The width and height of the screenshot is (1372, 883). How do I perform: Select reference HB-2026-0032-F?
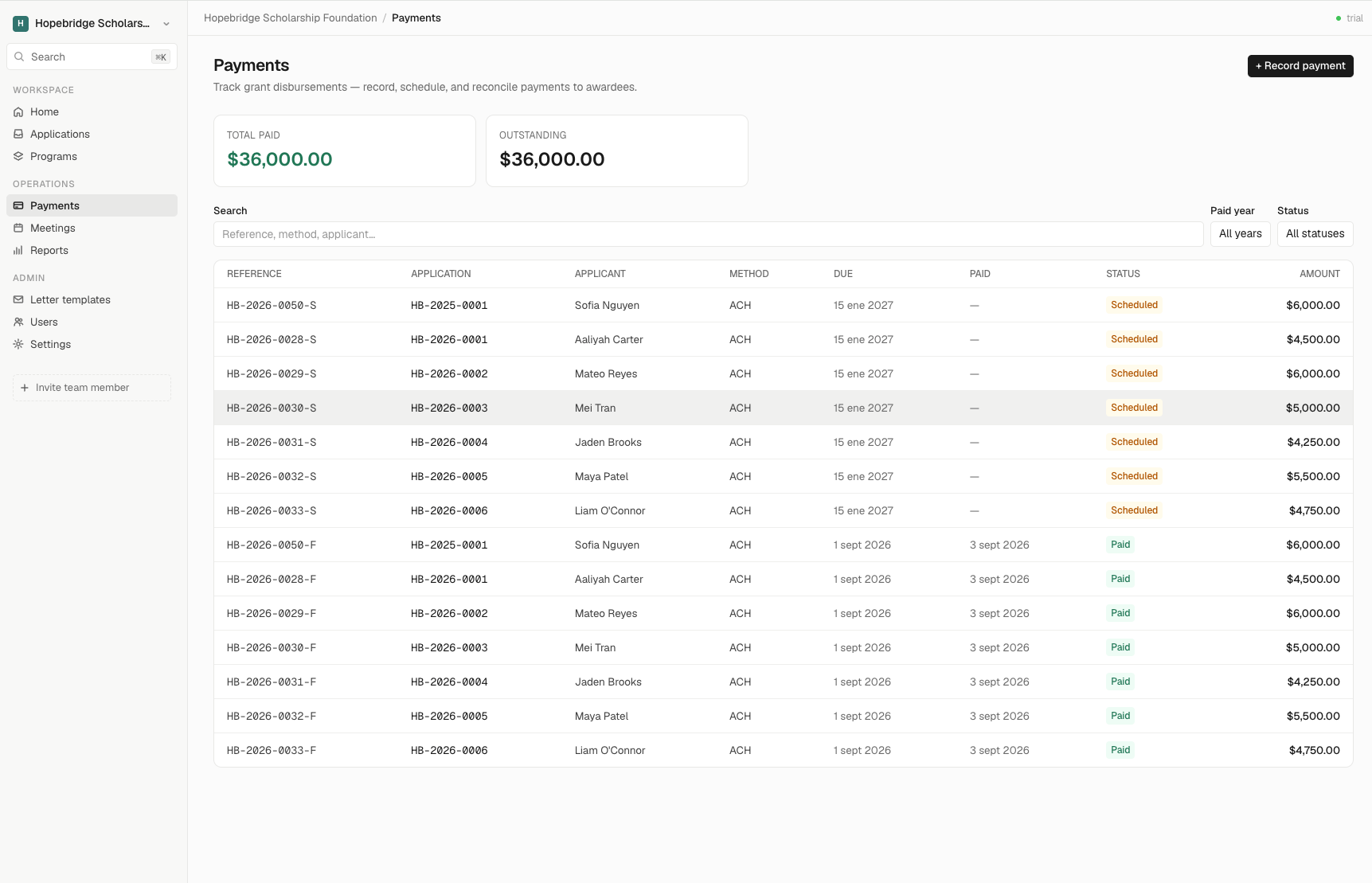272,717
